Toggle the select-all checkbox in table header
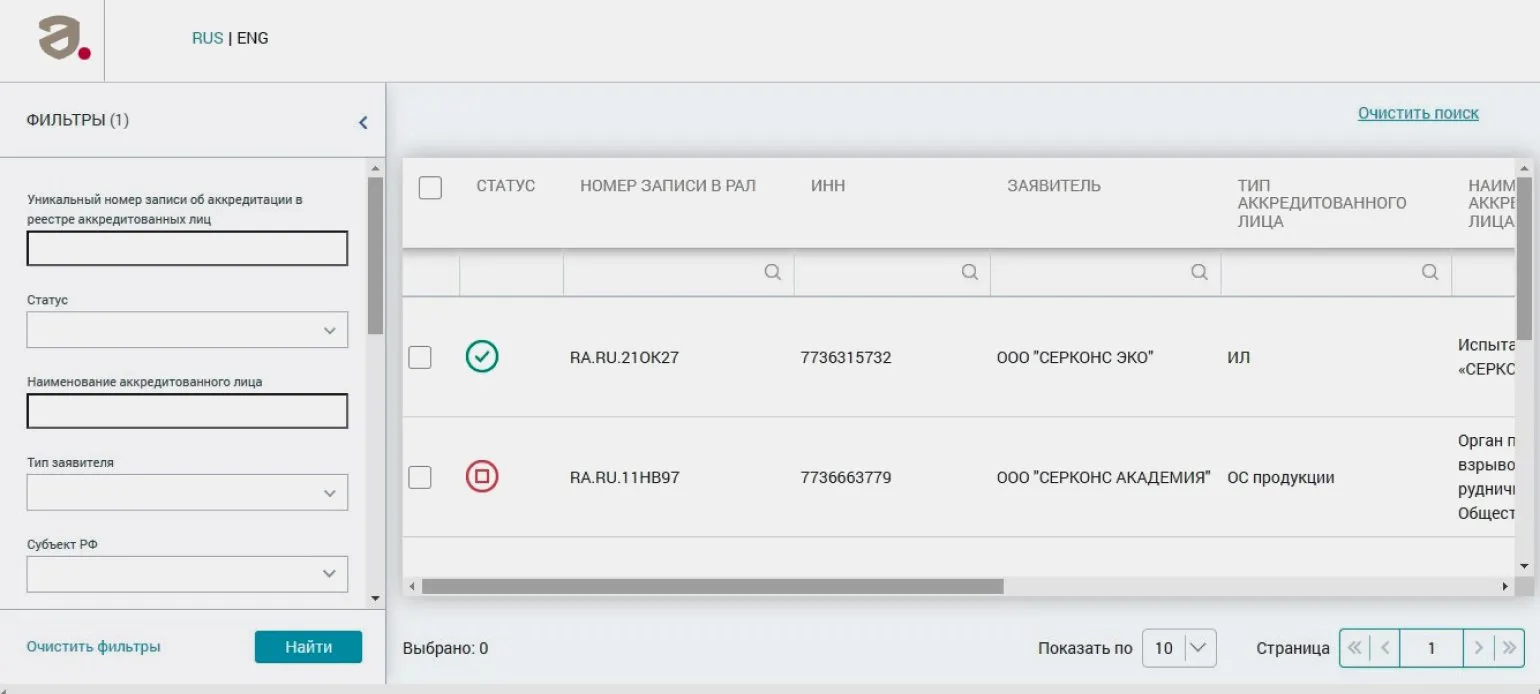Viewport: 1540px width, 694px height. coord(430,187)
